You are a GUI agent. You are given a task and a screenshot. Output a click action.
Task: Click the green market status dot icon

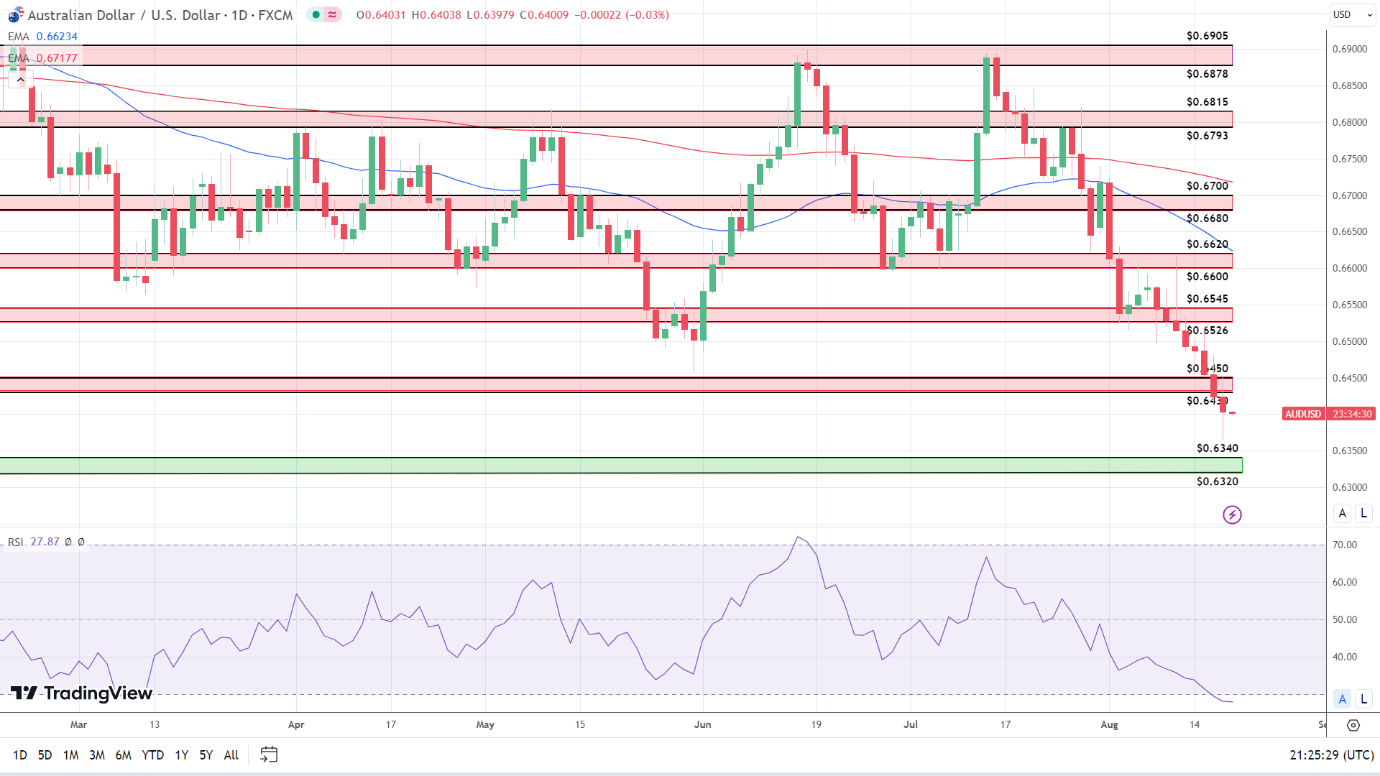(316, 14)
